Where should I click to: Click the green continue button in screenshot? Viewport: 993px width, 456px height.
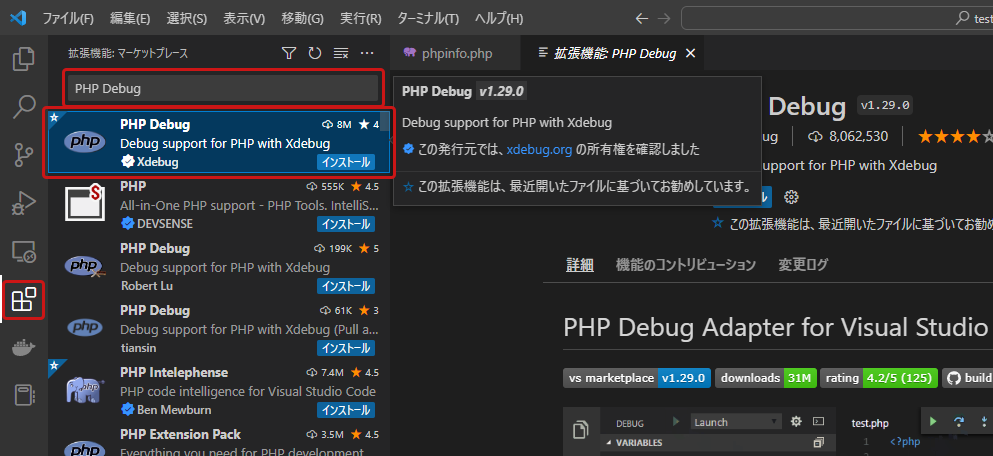coord(933,422)
